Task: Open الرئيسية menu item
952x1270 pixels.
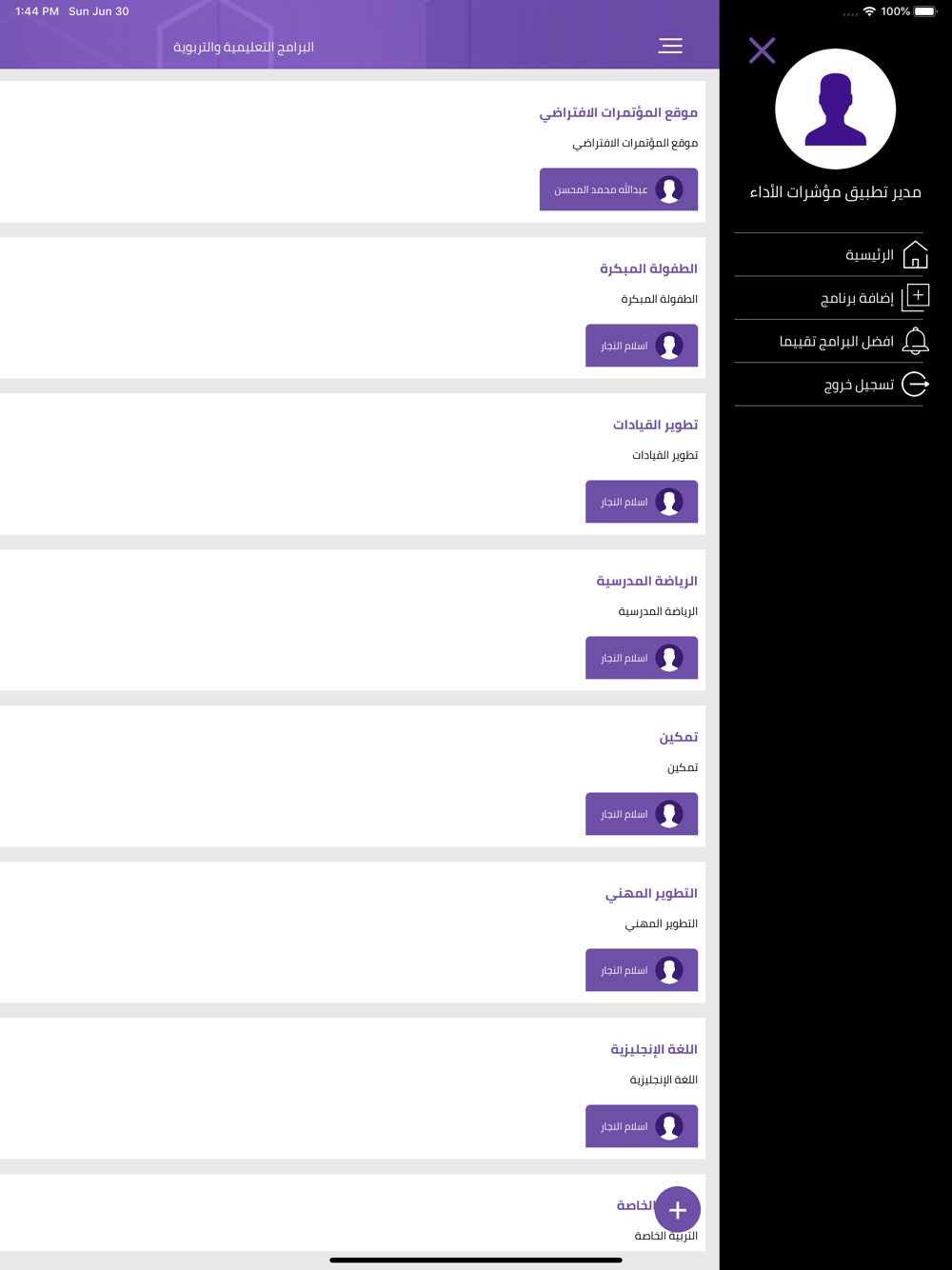Action: pos(828,254)
